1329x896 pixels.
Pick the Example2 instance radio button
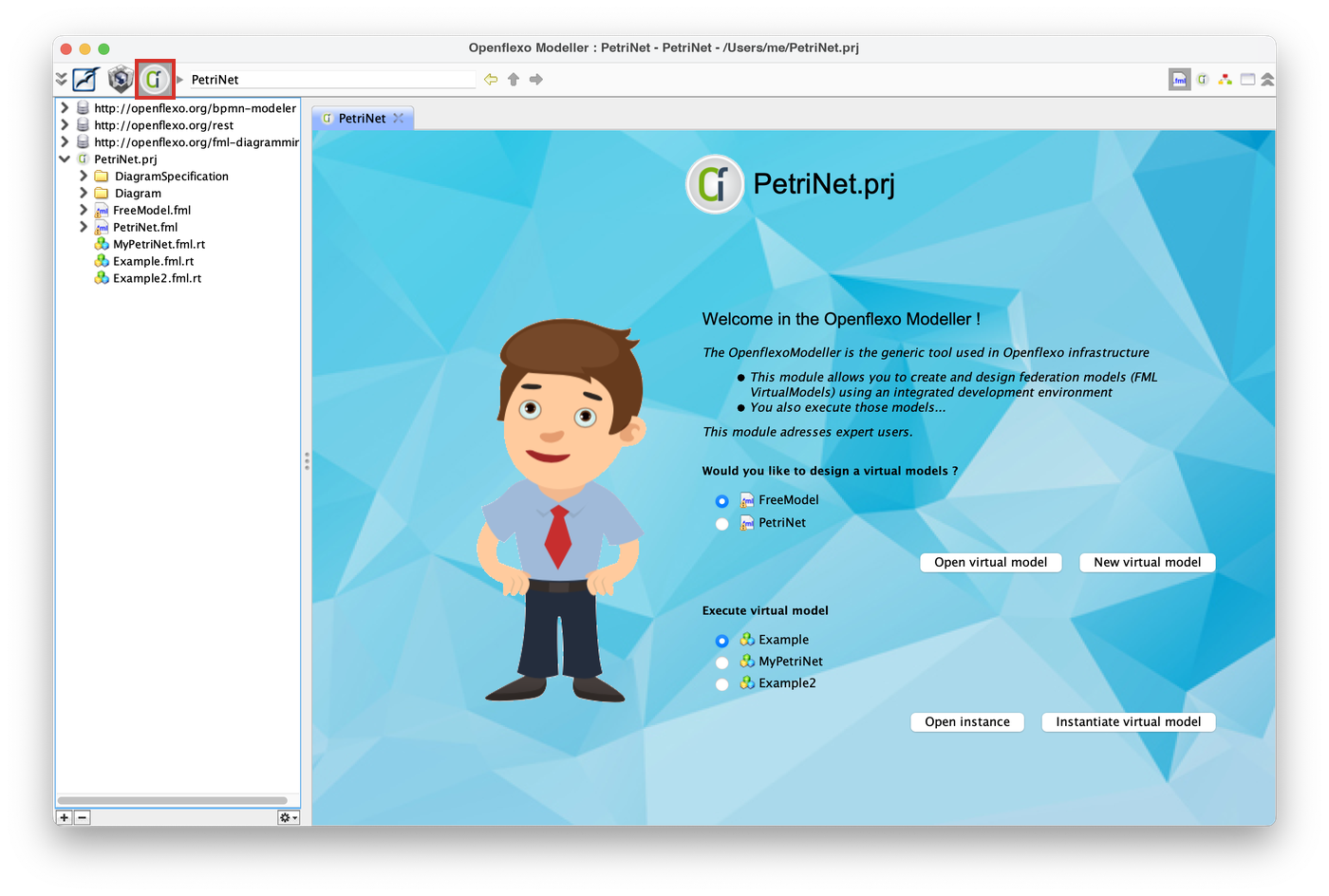click(x=722, y=684)
